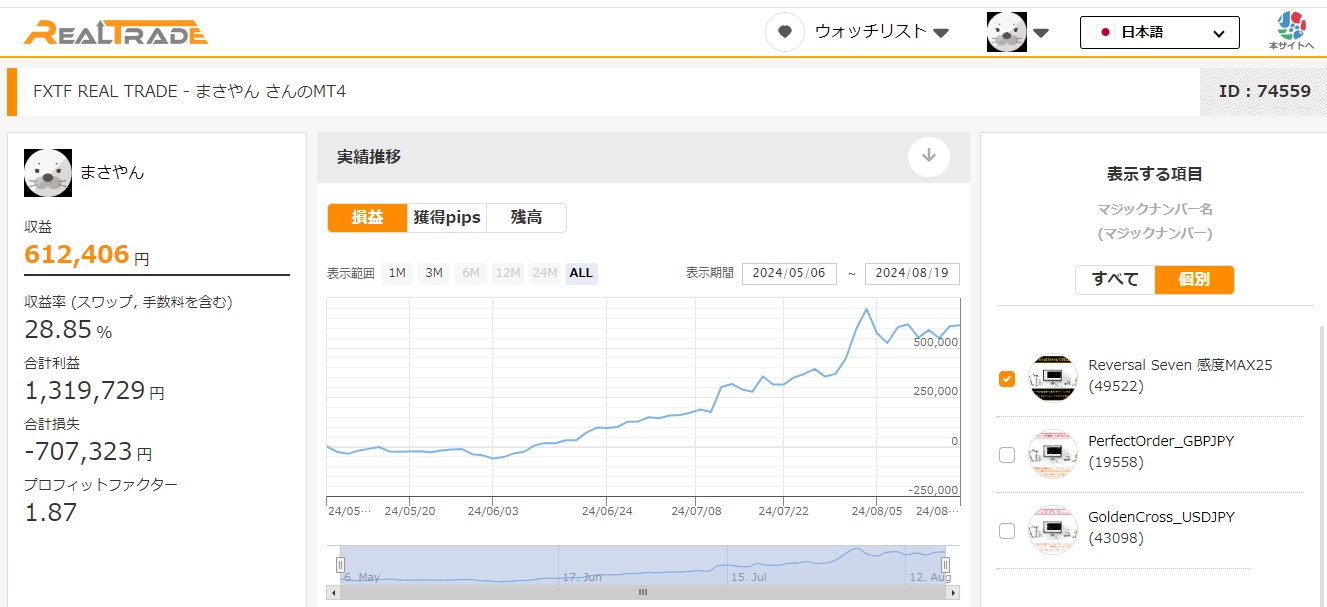Enable the PerfectOrder_GBPJPY checkbox

click(x=1007, y=455)
